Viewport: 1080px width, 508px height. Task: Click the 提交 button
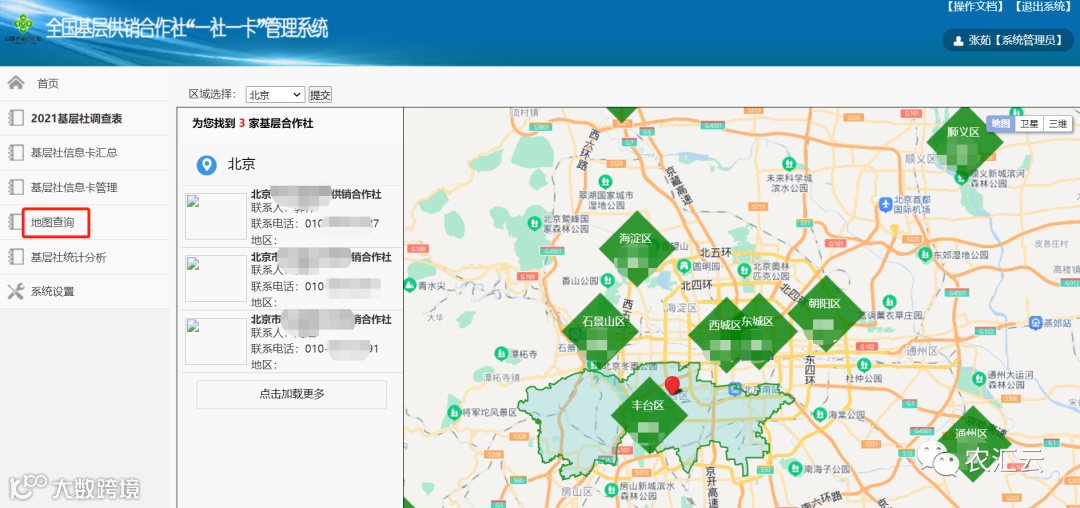click(320, 95)
